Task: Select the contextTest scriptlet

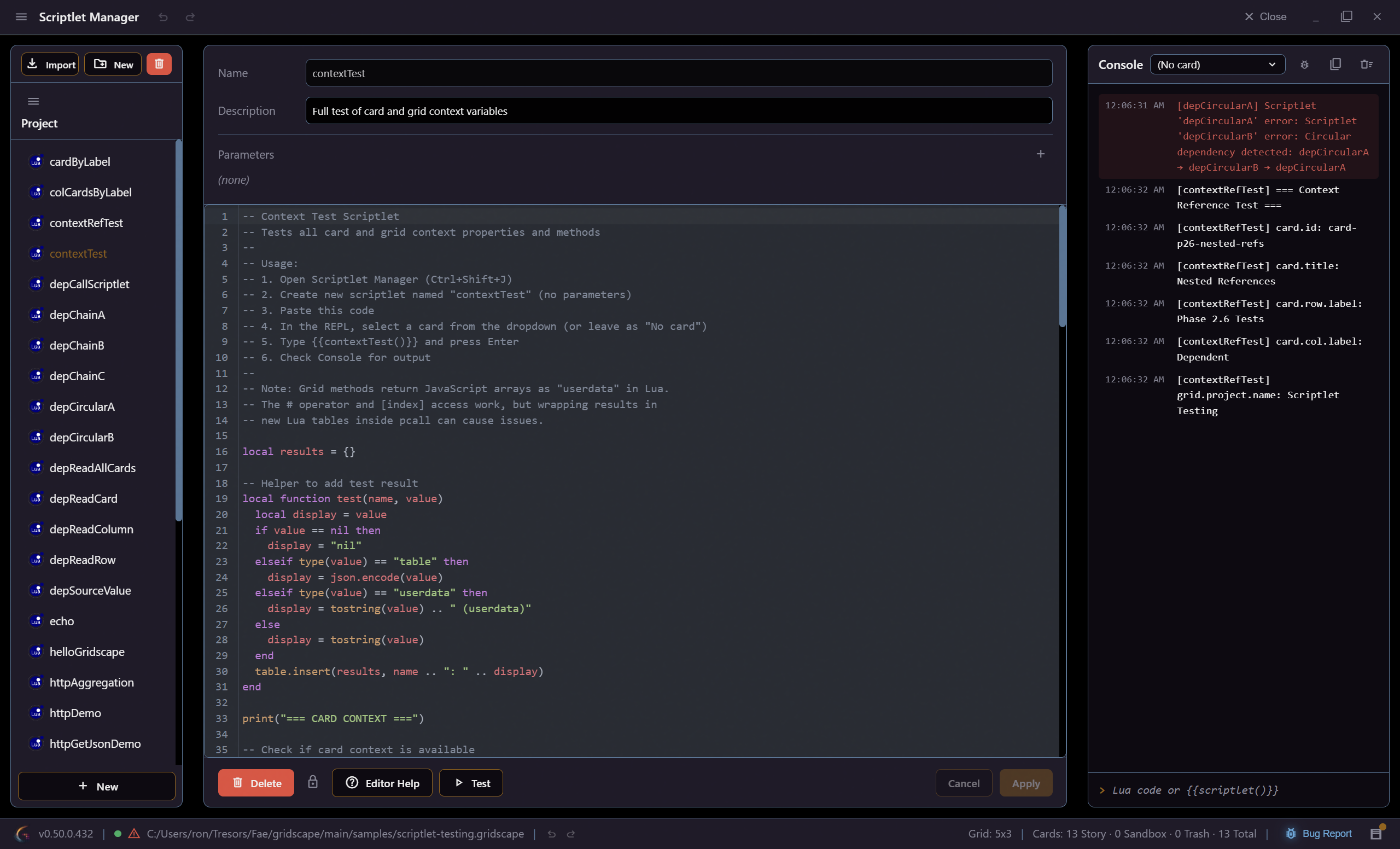Action: 78,253
